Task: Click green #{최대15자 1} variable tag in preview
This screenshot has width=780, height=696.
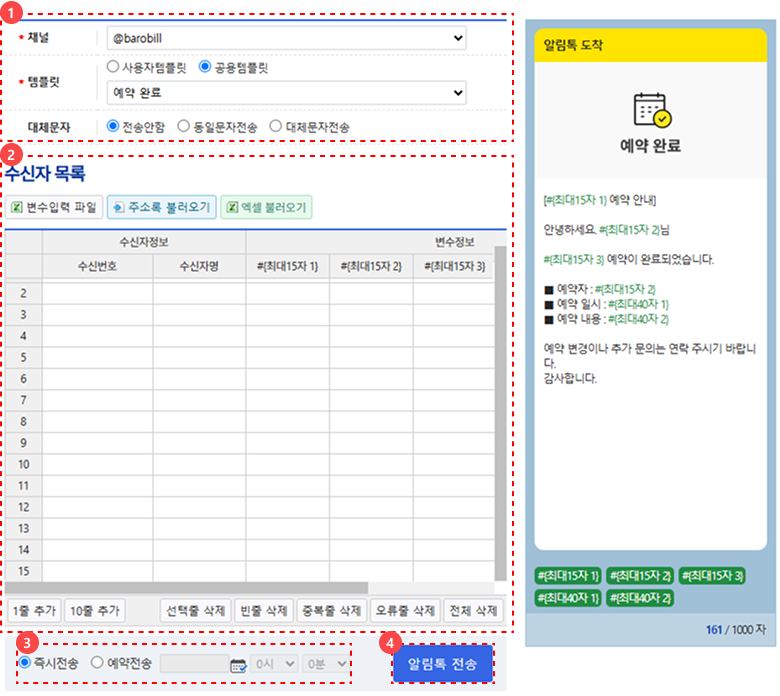Action: point(569,576)
